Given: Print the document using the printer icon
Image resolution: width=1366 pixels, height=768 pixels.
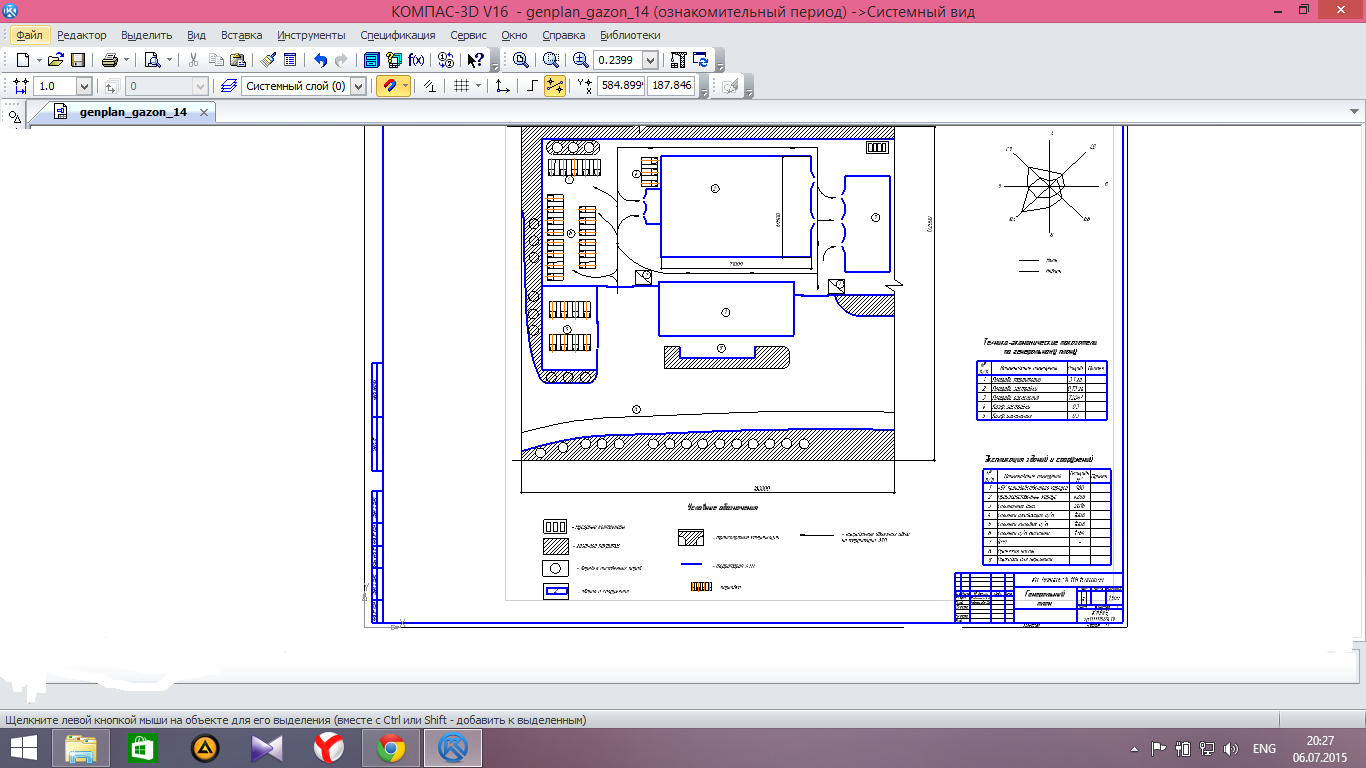Looking at the screenshot, I should 110,60.
